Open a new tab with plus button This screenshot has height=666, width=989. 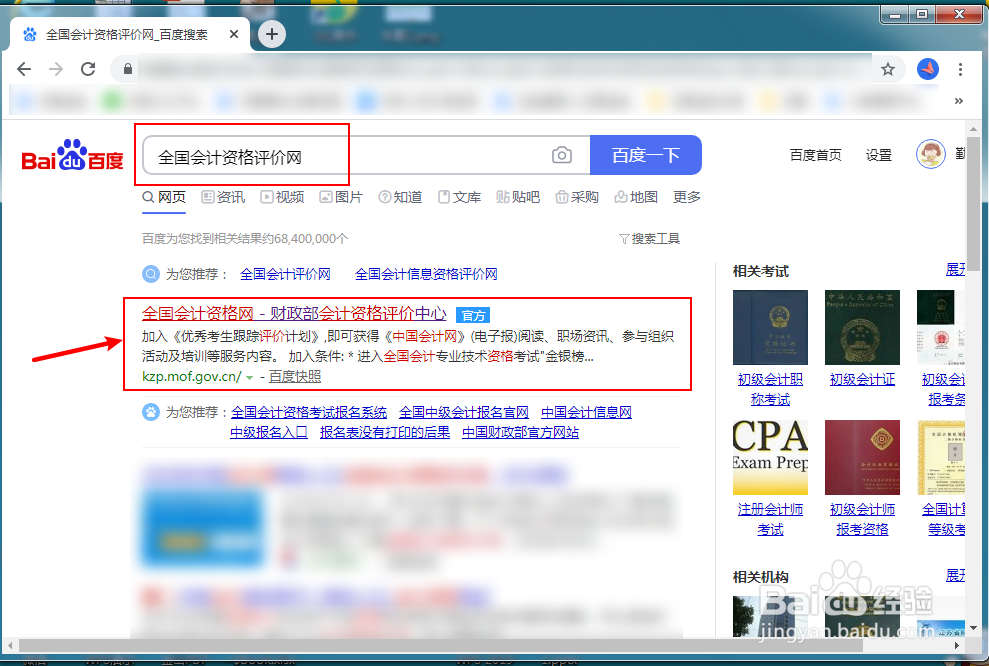272,34
